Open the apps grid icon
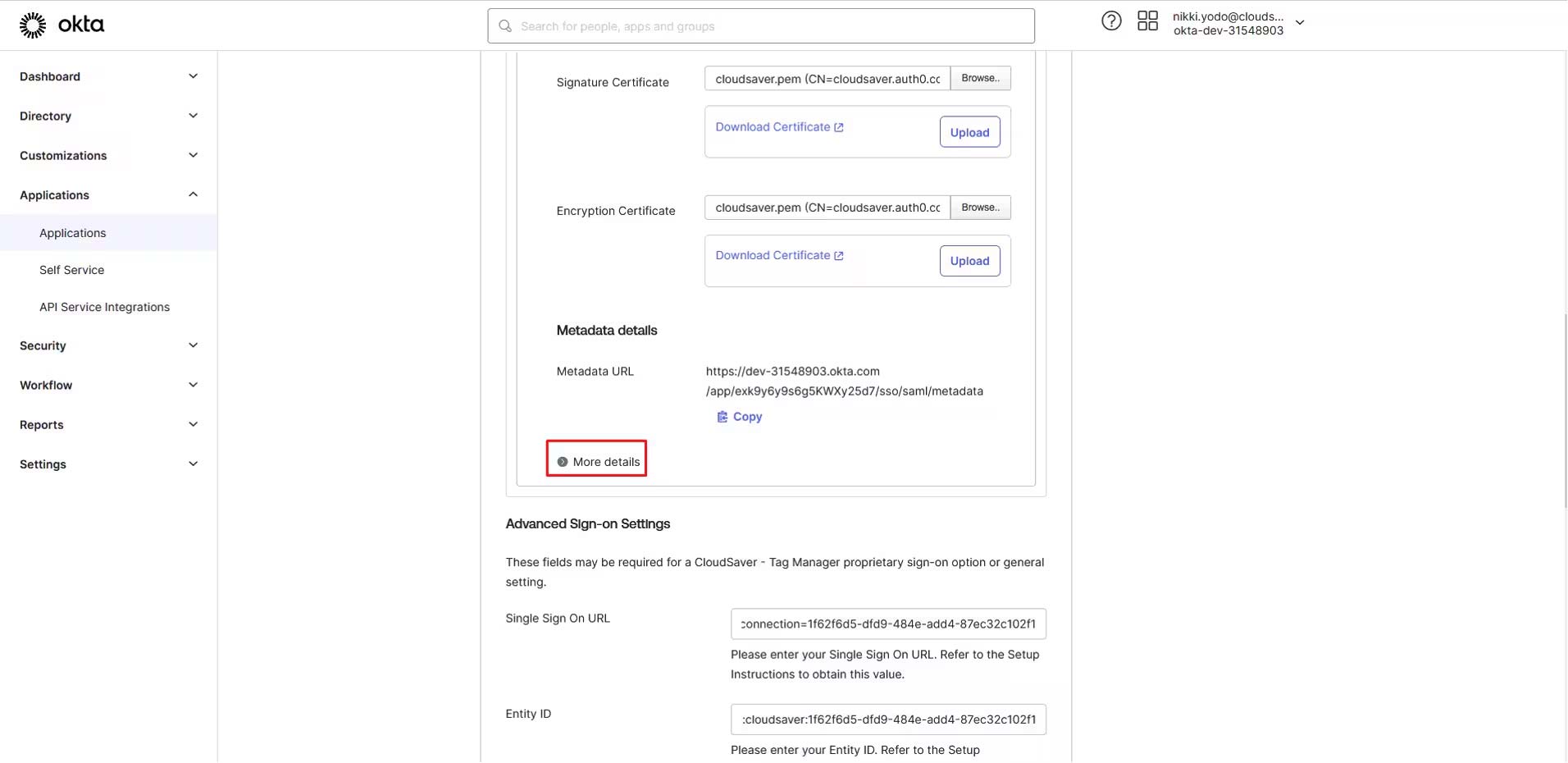 (x=1147, y=21)
